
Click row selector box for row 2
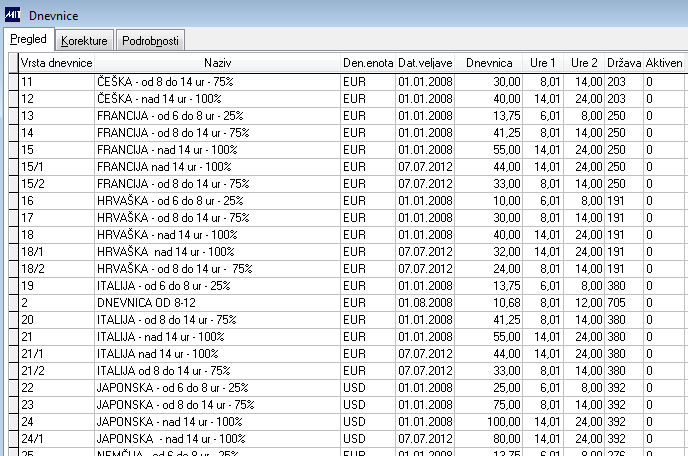14,303
